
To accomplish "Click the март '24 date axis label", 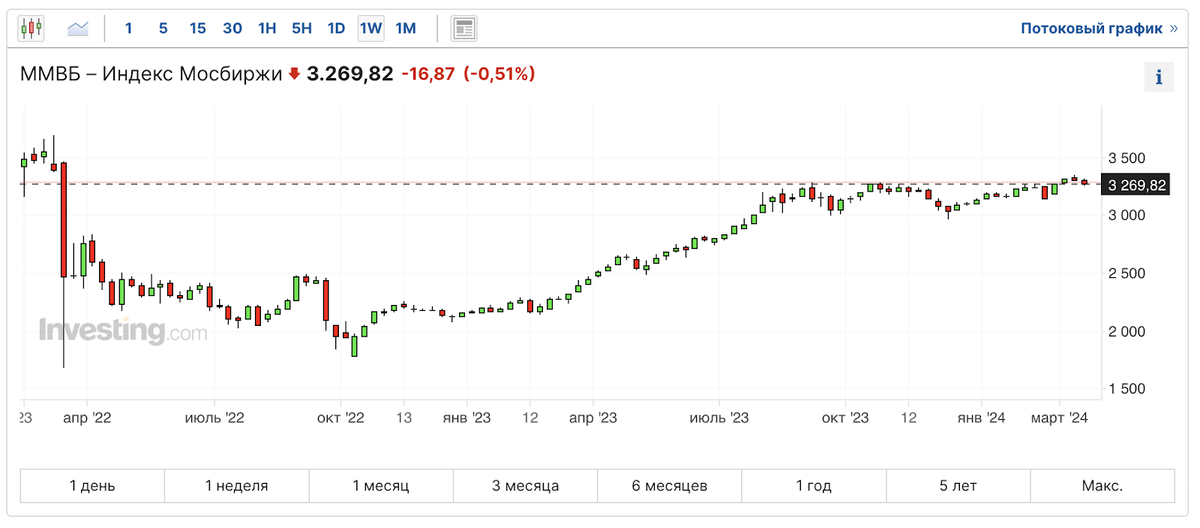I will [x=1059, y=417].
